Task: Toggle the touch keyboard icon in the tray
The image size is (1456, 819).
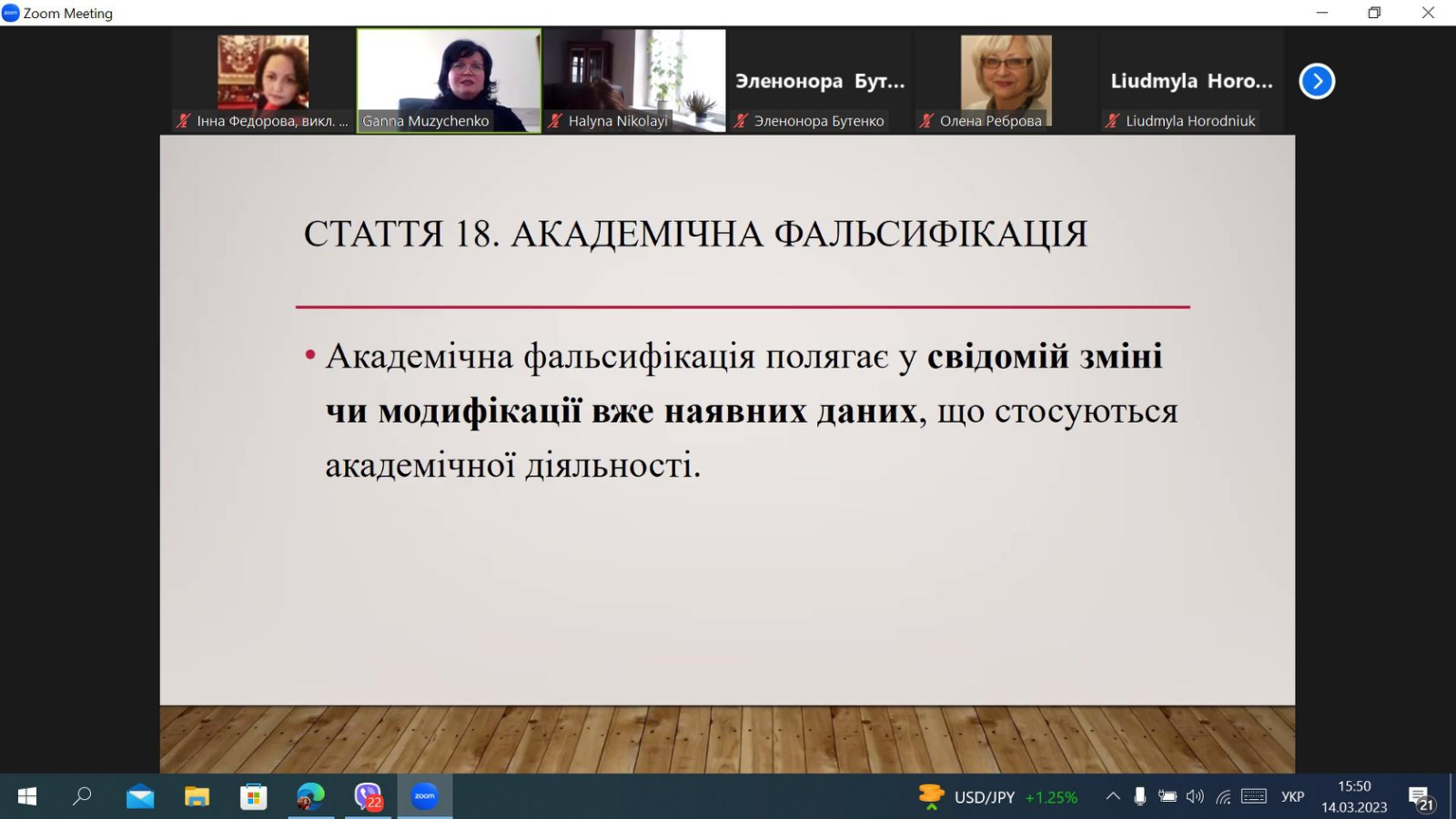Action: (1253, 797)
